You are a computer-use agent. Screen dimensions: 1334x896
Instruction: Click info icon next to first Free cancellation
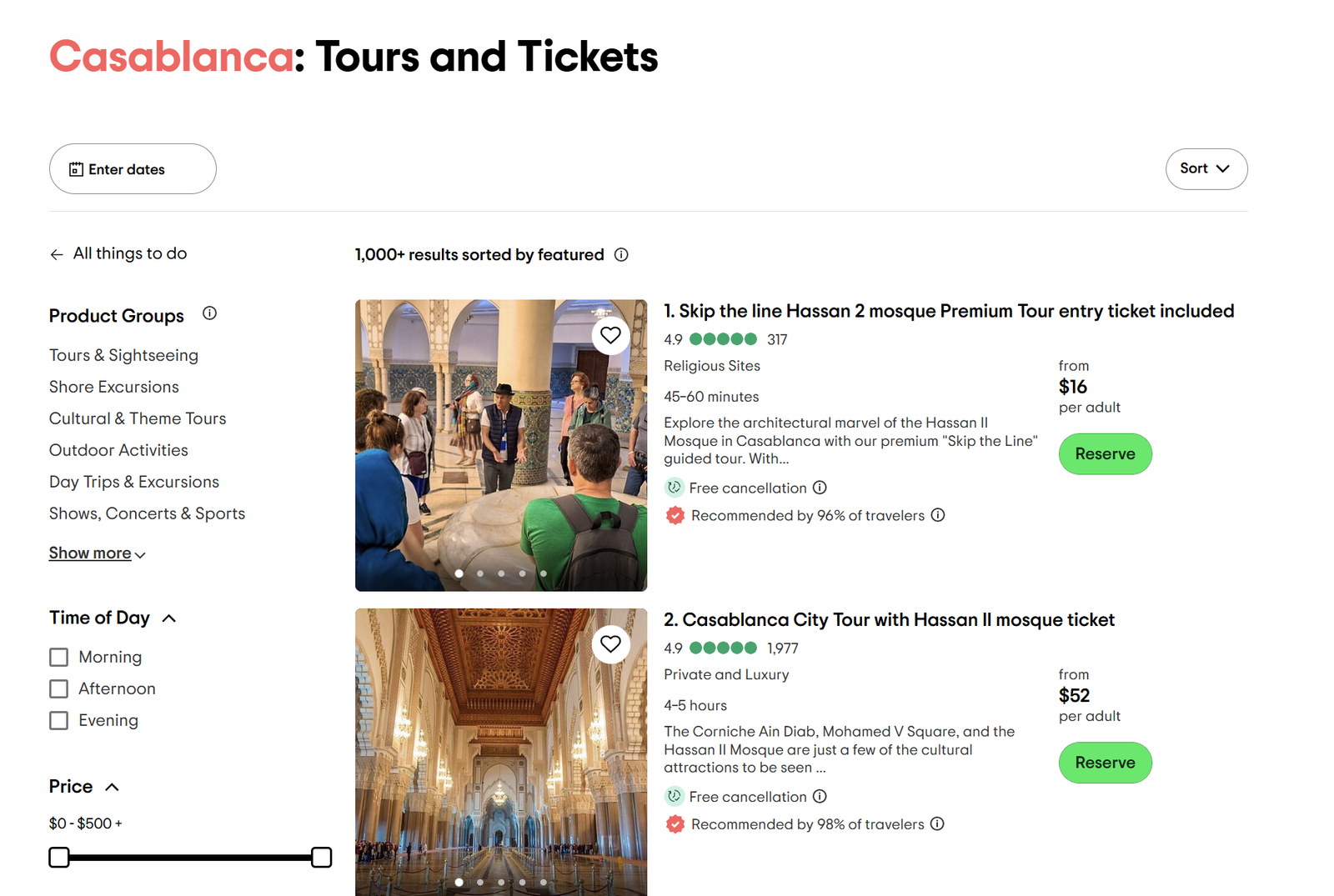click(820, 488)
